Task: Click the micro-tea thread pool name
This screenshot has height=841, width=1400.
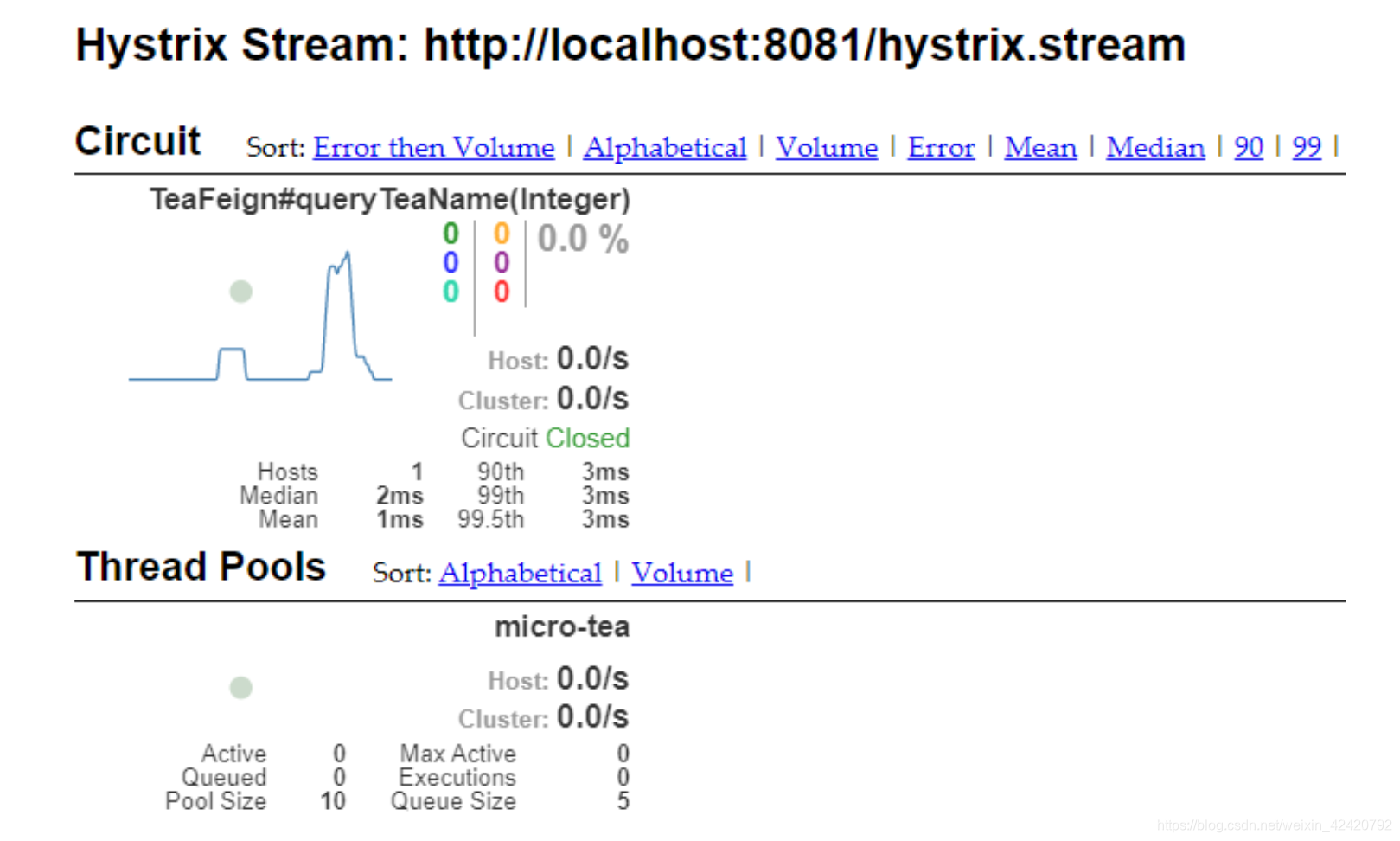Action: pos(562,626)
